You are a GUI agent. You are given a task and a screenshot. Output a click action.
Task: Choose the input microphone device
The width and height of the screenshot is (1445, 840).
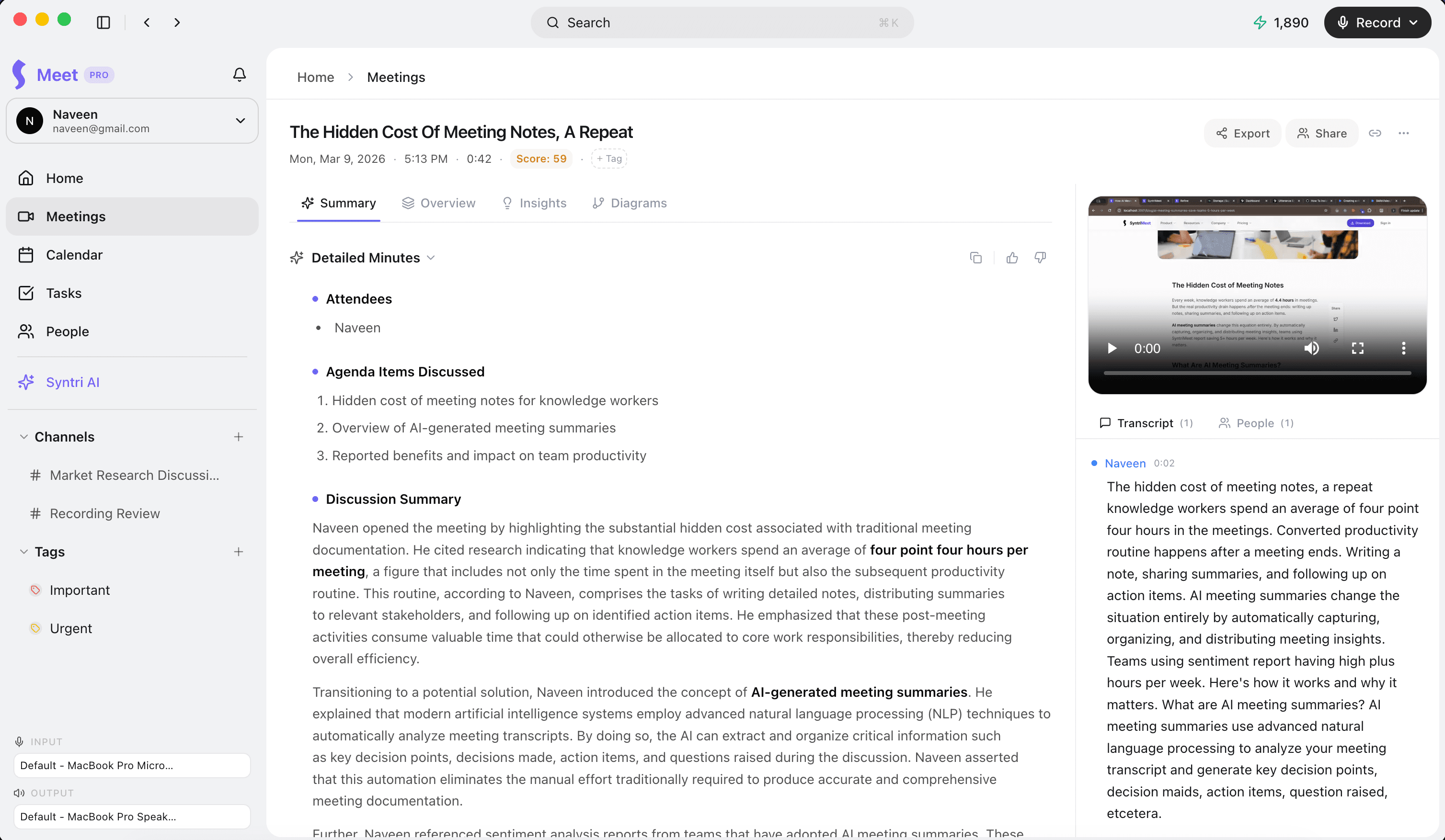[132, 765]
